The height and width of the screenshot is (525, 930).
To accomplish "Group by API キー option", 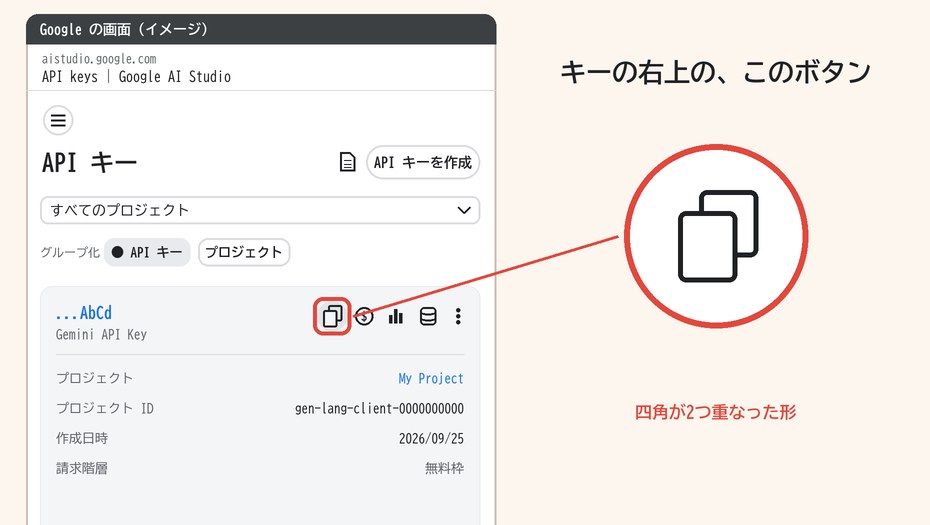I will [147, 252].
